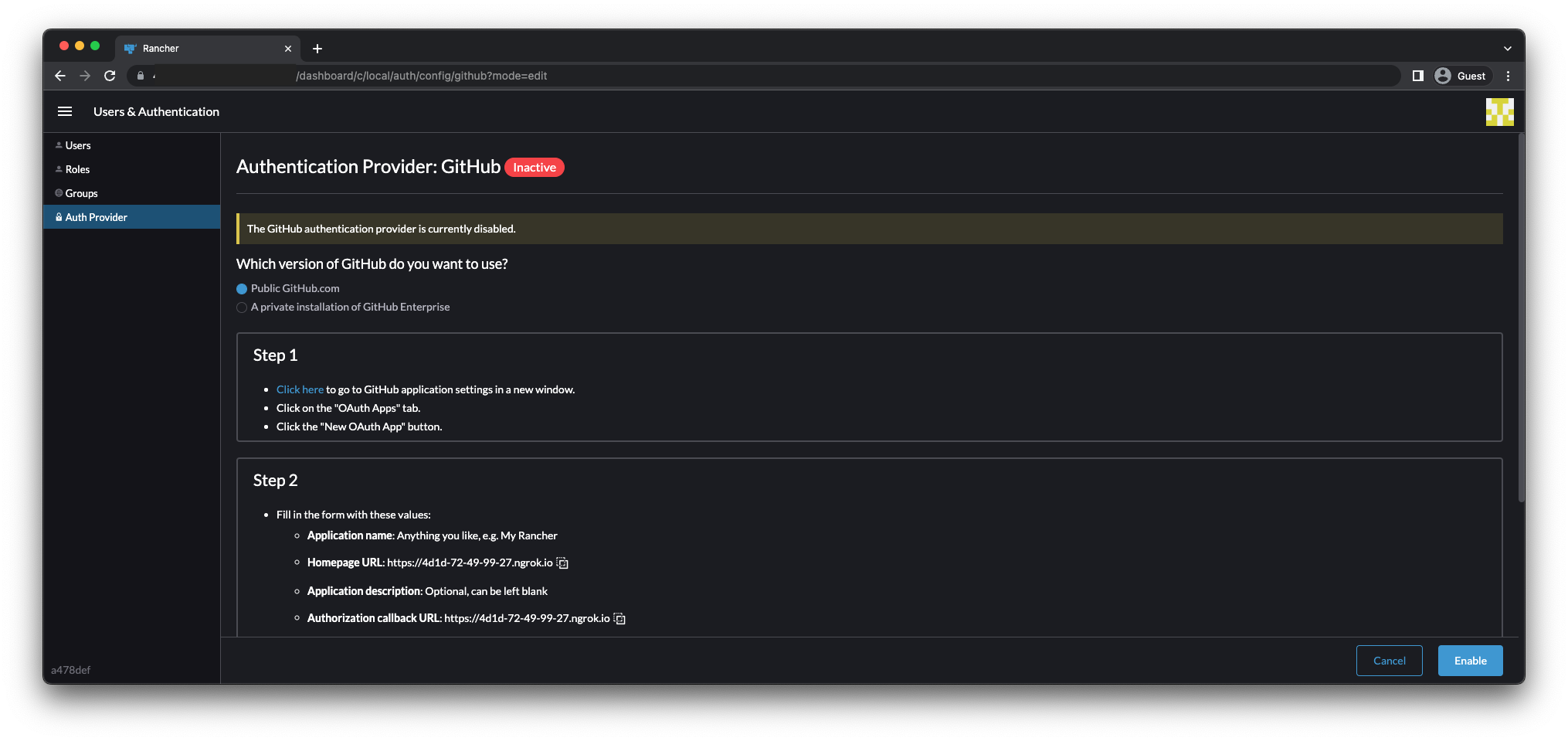Click the Rancher logo avatar top right
Screen dimensions: 1568x741
[1499, 111]
